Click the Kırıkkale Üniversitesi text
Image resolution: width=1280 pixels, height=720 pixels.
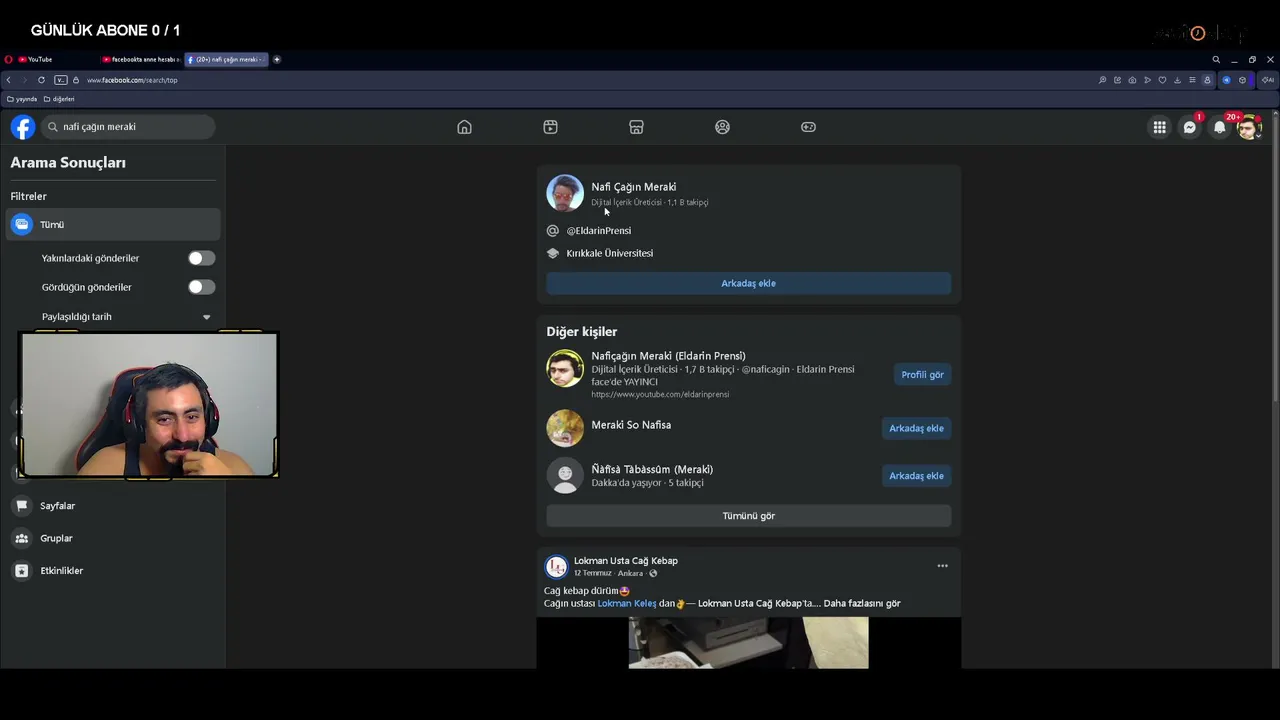pyautogui.click(x=610, y=254)
